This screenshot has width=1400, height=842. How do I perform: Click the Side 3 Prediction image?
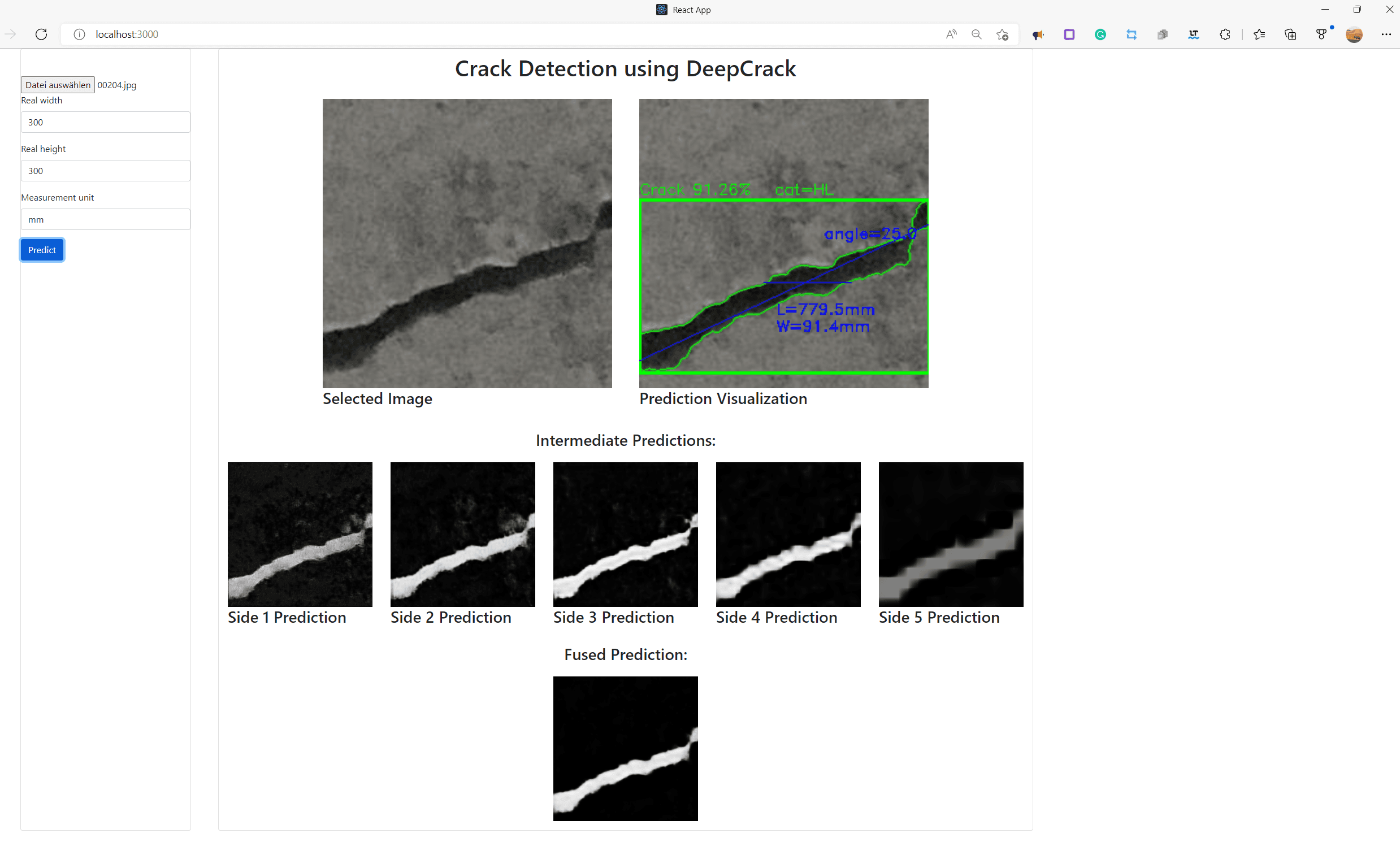click(625, 535)
